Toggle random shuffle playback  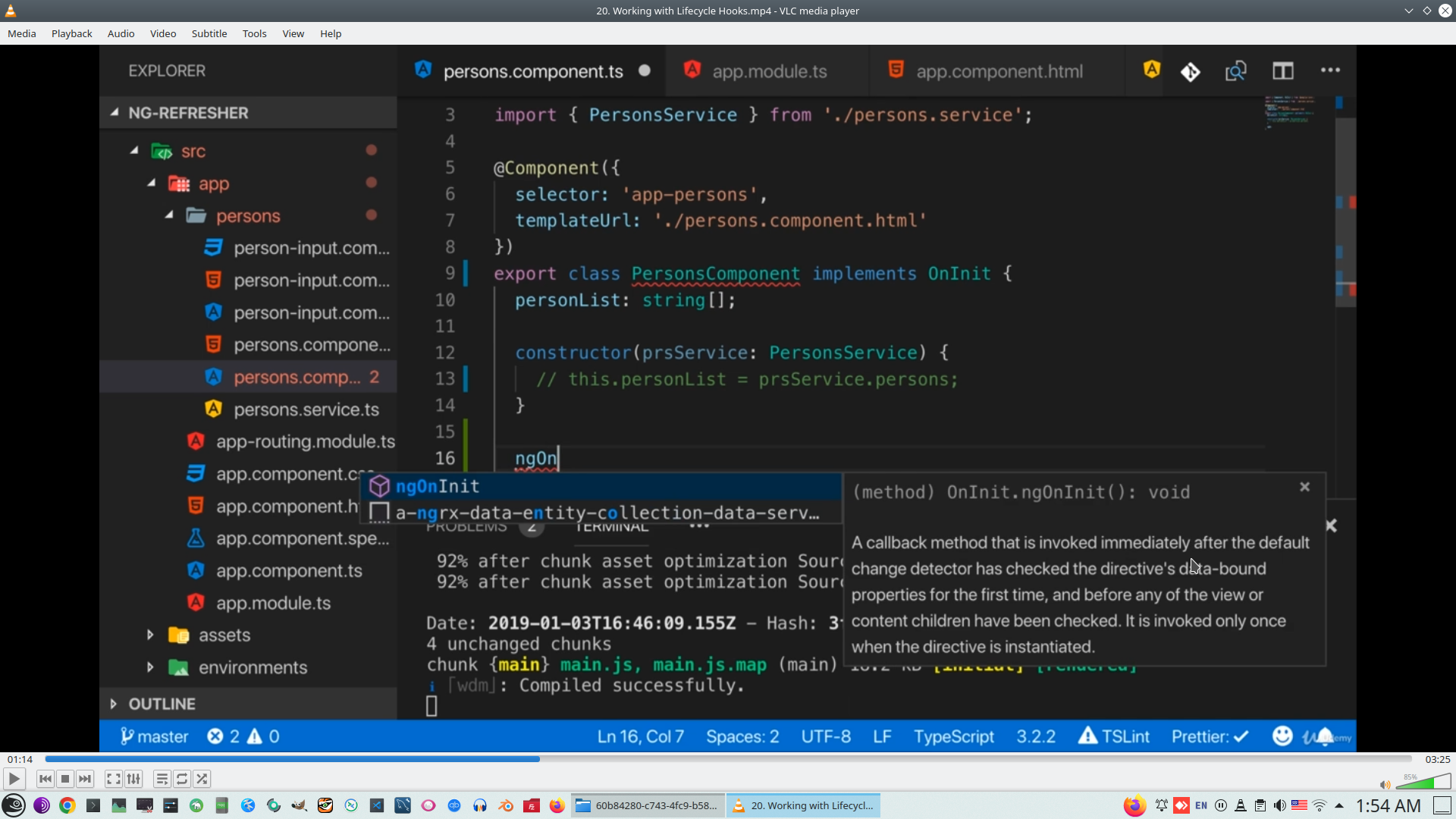[x=202, y=779]
